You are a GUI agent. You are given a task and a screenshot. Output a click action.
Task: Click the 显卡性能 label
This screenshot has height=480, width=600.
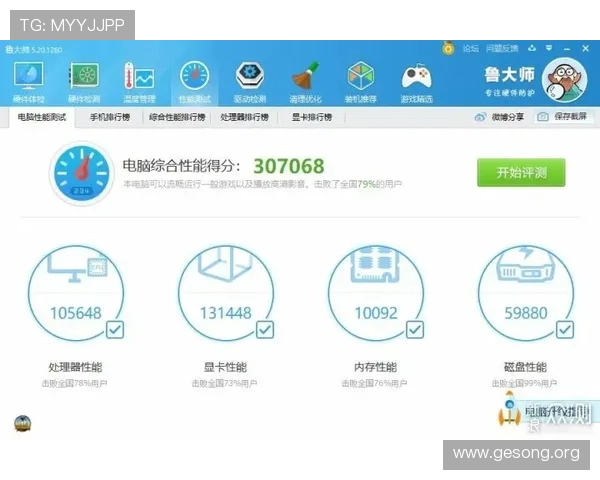[225, 367]
